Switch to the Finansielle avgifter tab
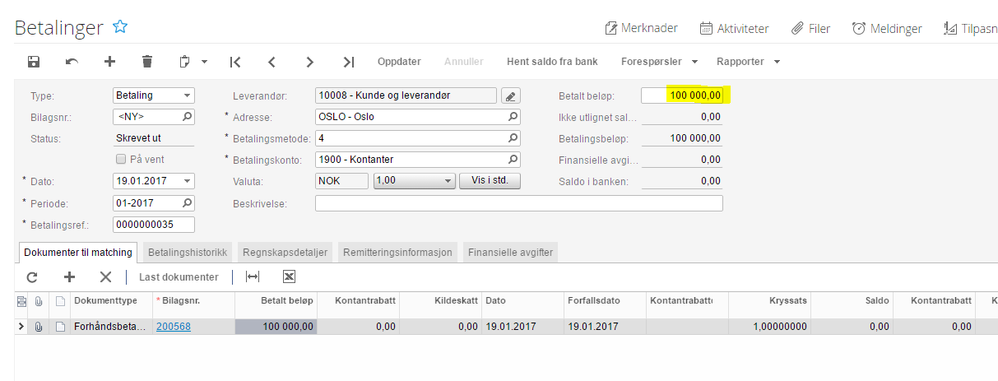 pos(511,253)
